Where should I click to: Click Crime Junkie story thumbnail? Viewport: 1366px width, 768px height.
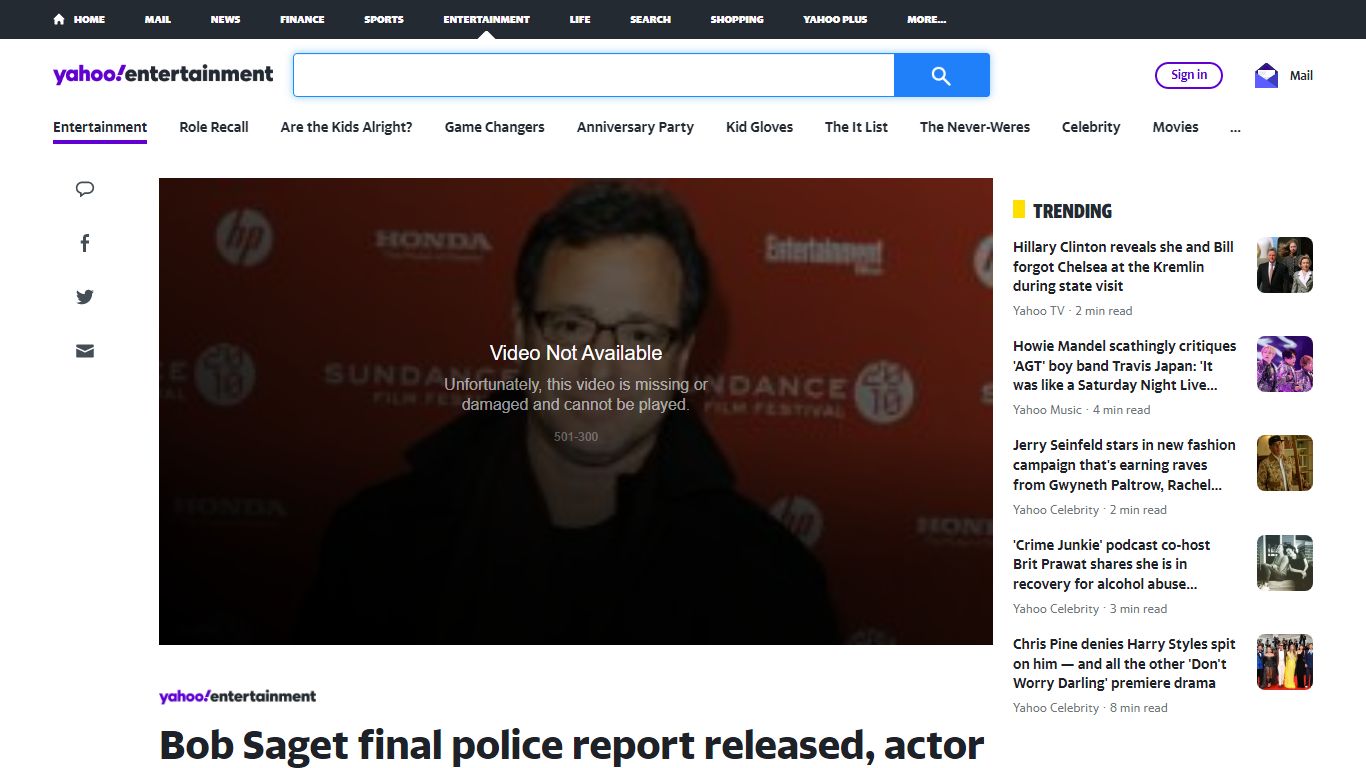1285,563
